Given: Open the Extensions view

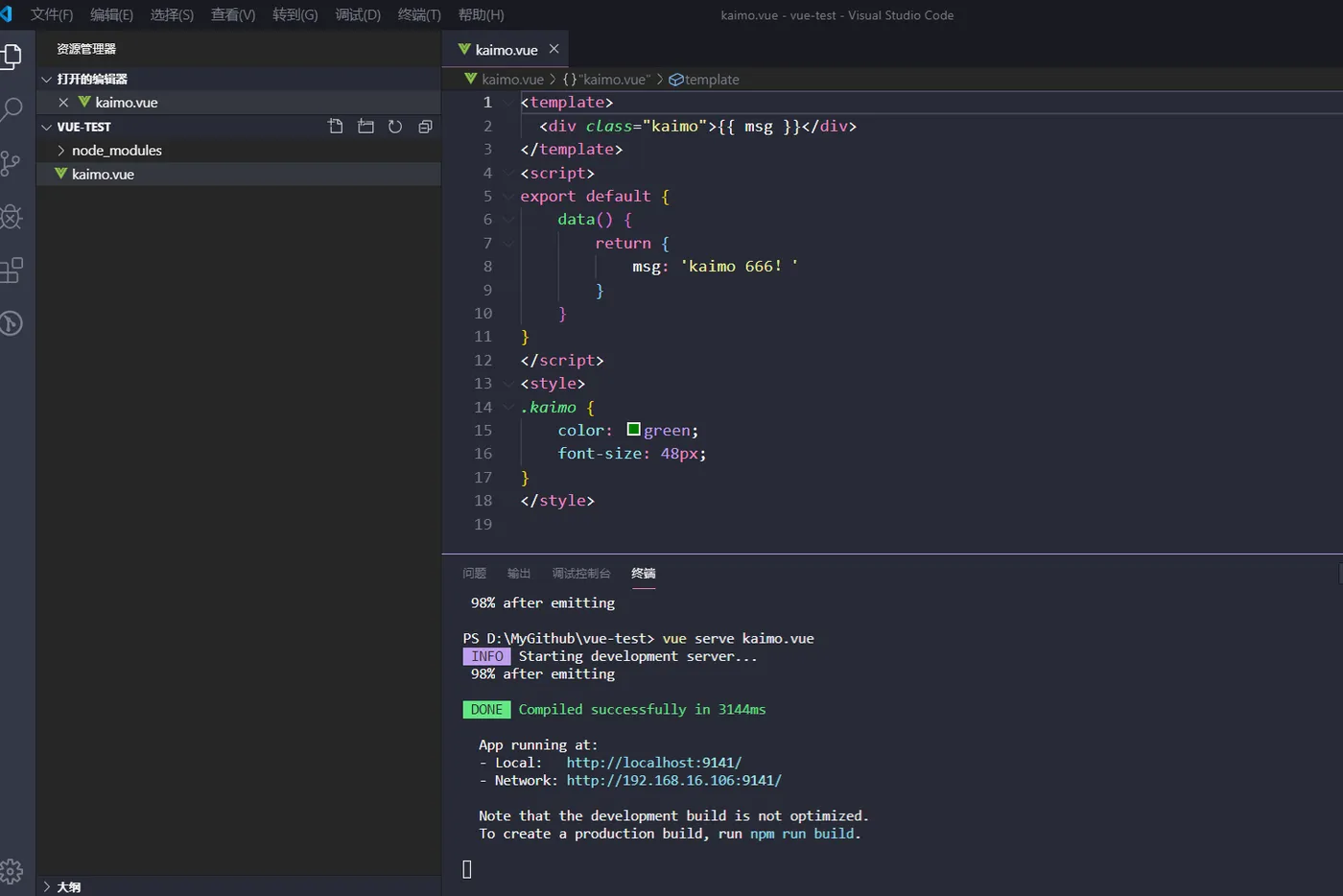Looking at the screenshot, I should (x=11, y=271).
